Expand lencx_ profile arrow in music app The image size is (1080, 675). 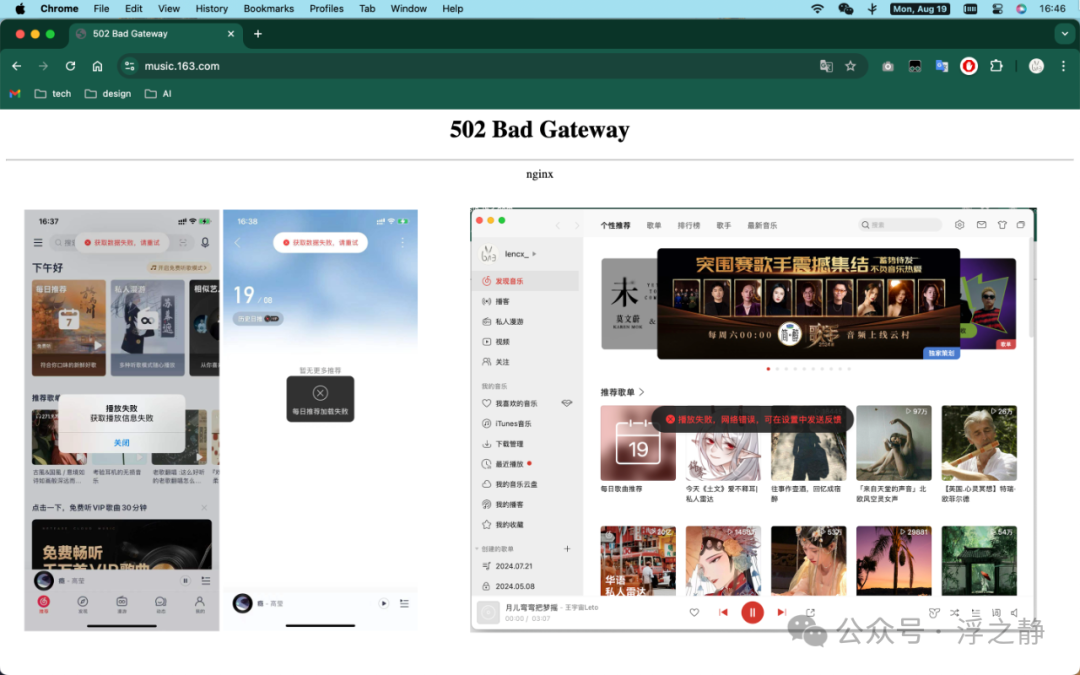click(534, 254)
